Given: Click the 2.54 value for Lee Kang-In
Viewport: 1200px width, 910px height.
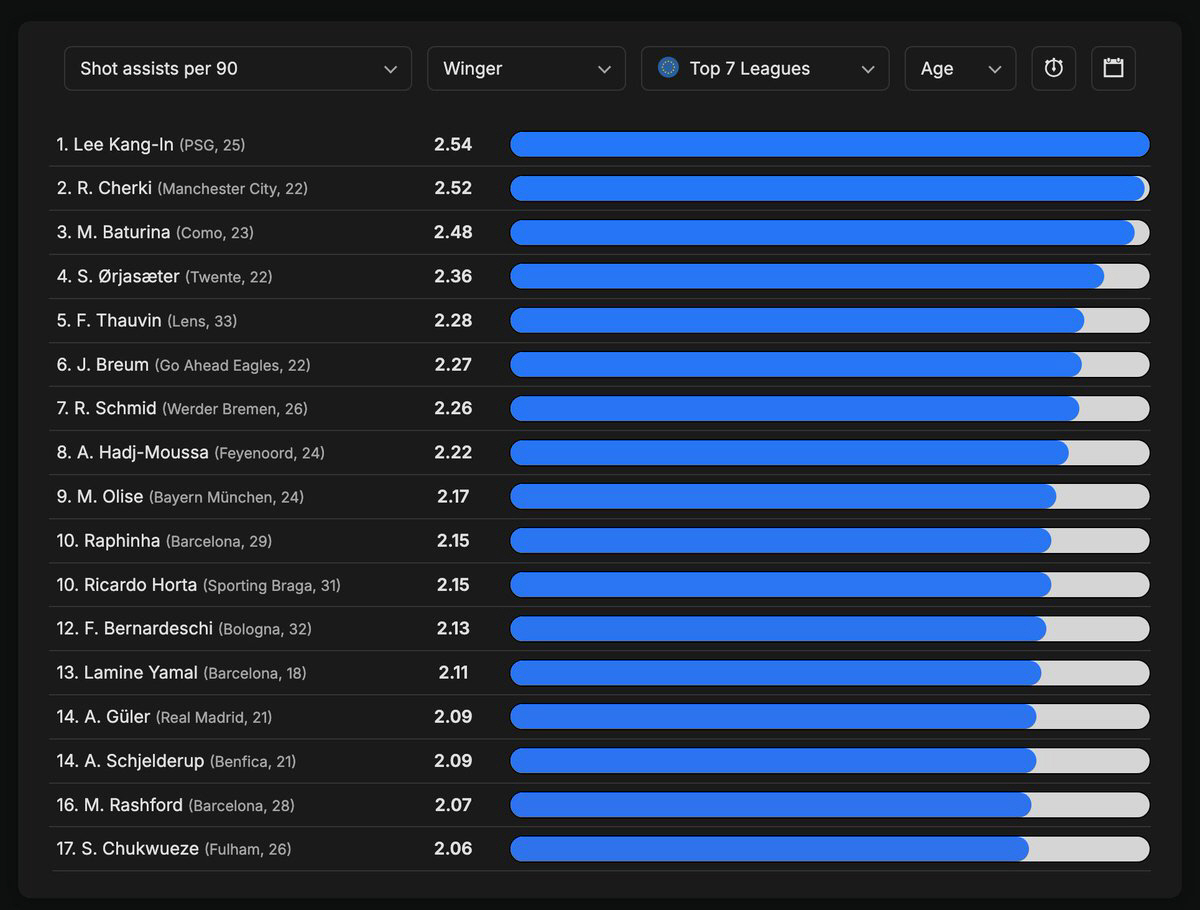Looking at the screenshot, I should [x=453, y=145].
